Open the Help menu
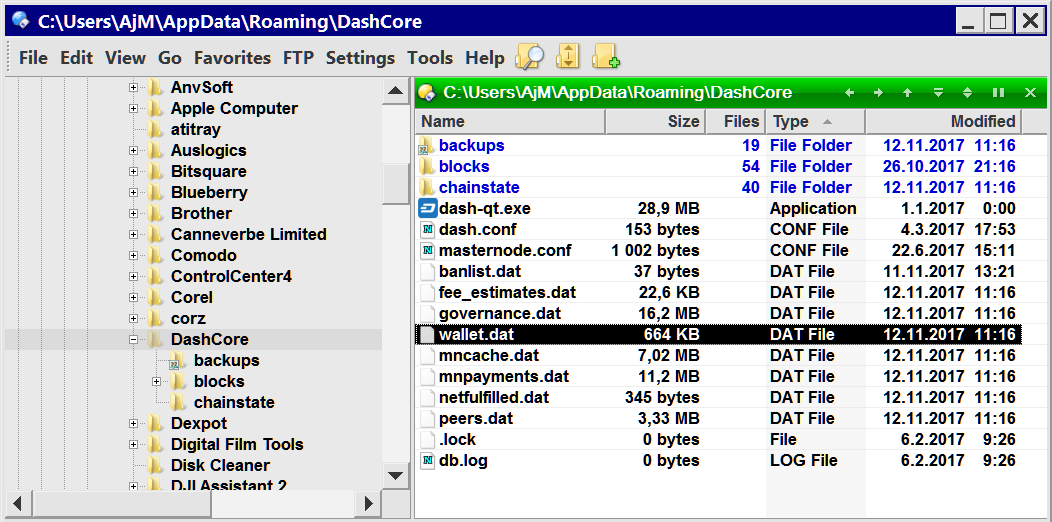 click(x=484, y=58)
